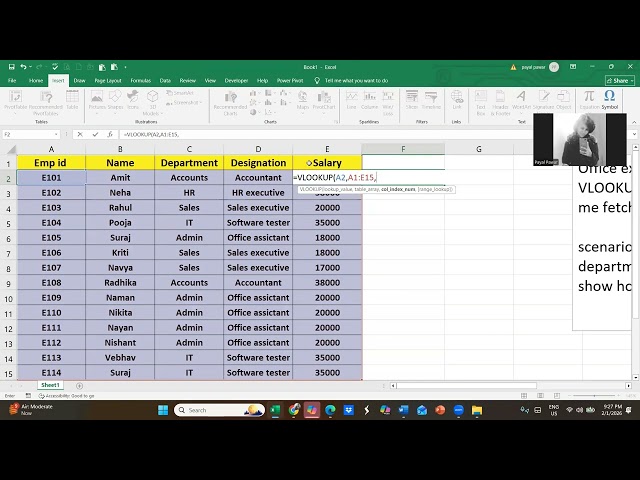Open the 3D Models option

point(153,102)
